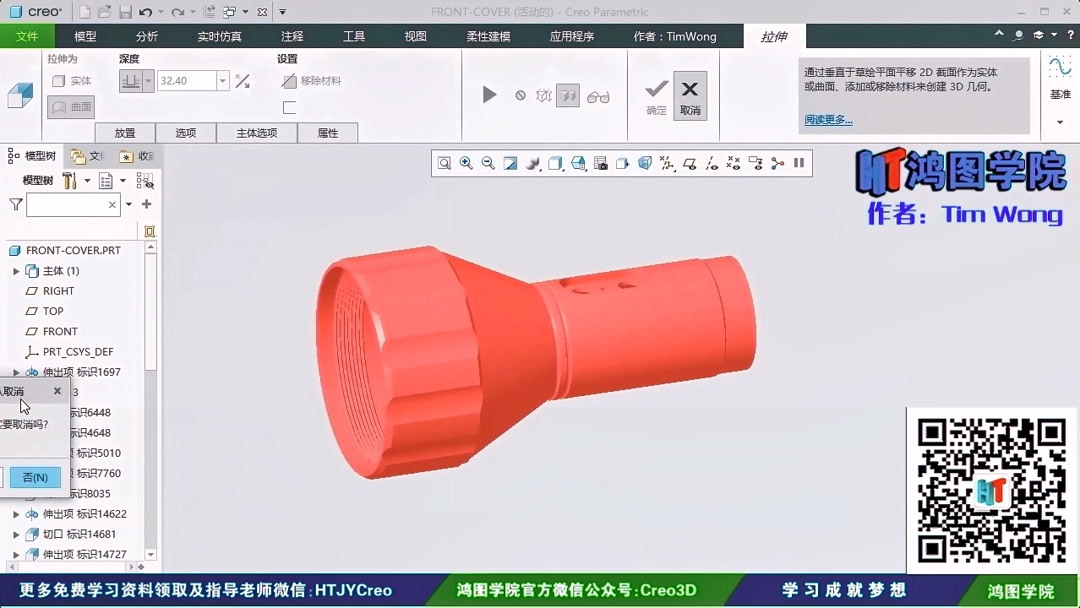Open the 视图 ribbon tab

point(416,35)
